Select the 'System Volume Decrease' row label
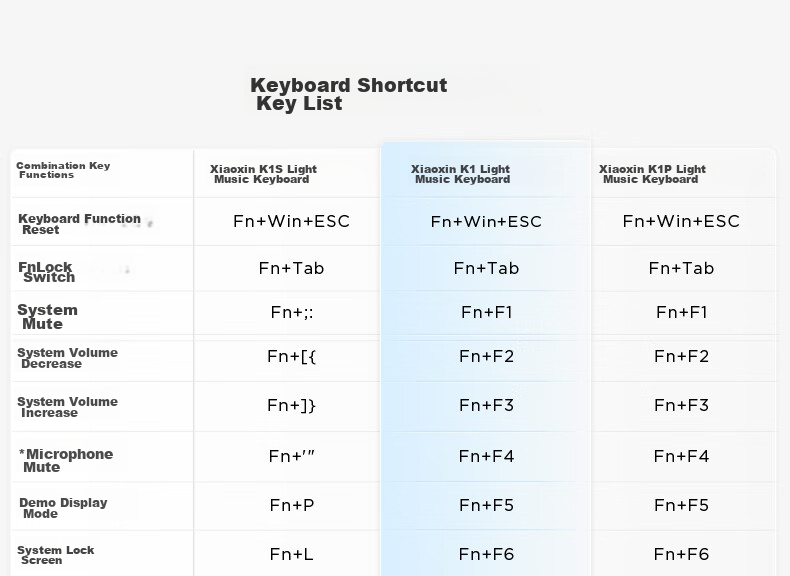 click(68, 358)
